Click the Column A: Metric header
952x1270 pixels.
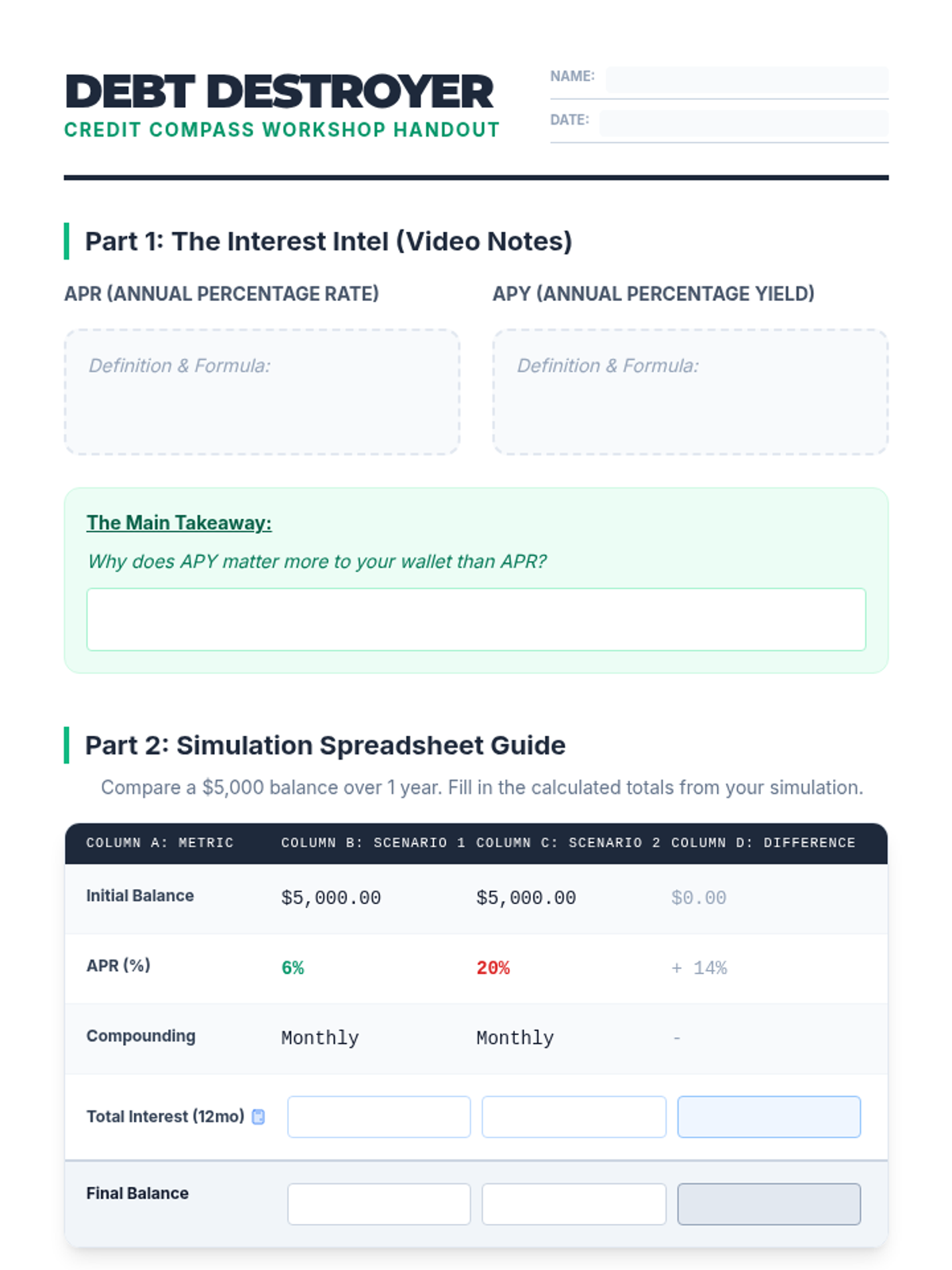tap(160, 843)
